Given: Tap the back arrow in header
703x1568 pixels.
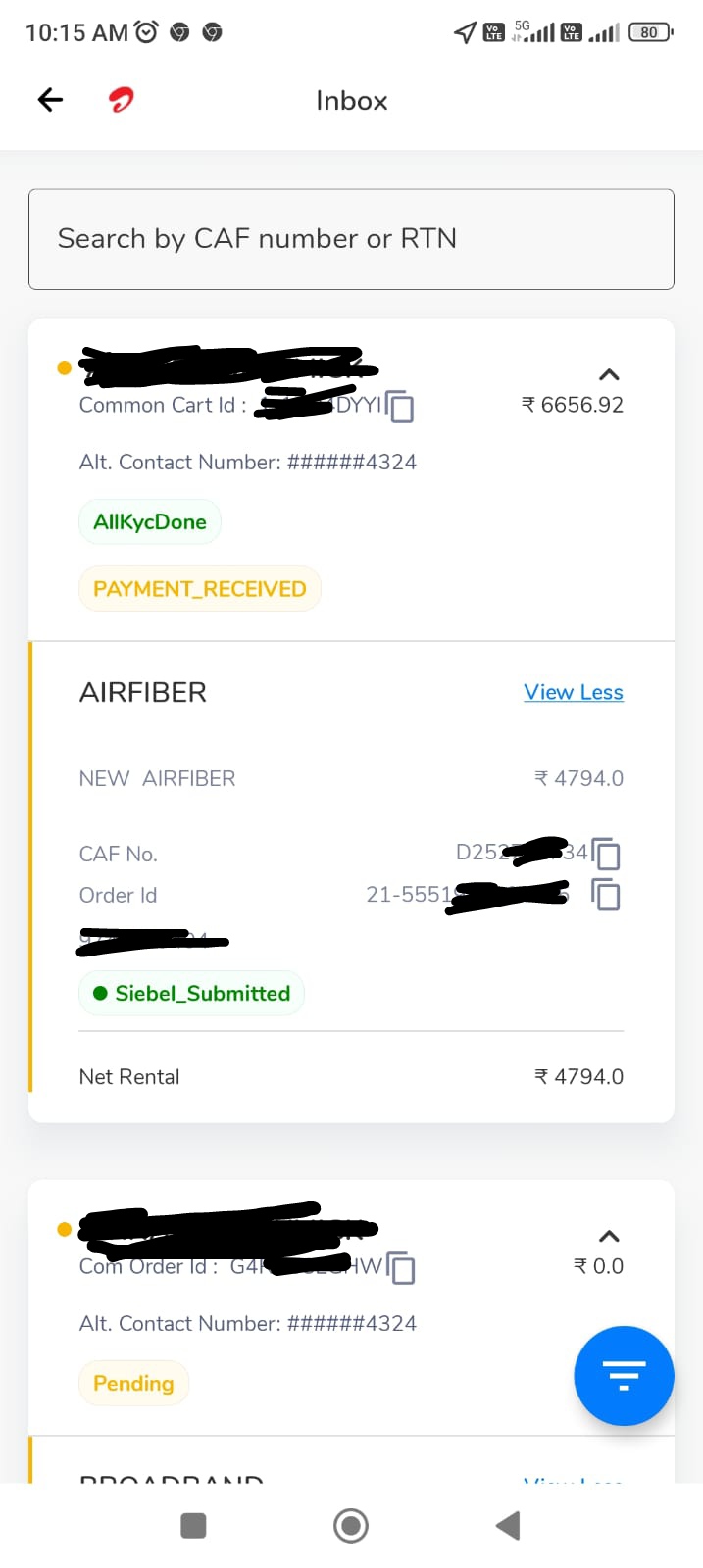Looking at the screenshot, I should click(50, 100).
